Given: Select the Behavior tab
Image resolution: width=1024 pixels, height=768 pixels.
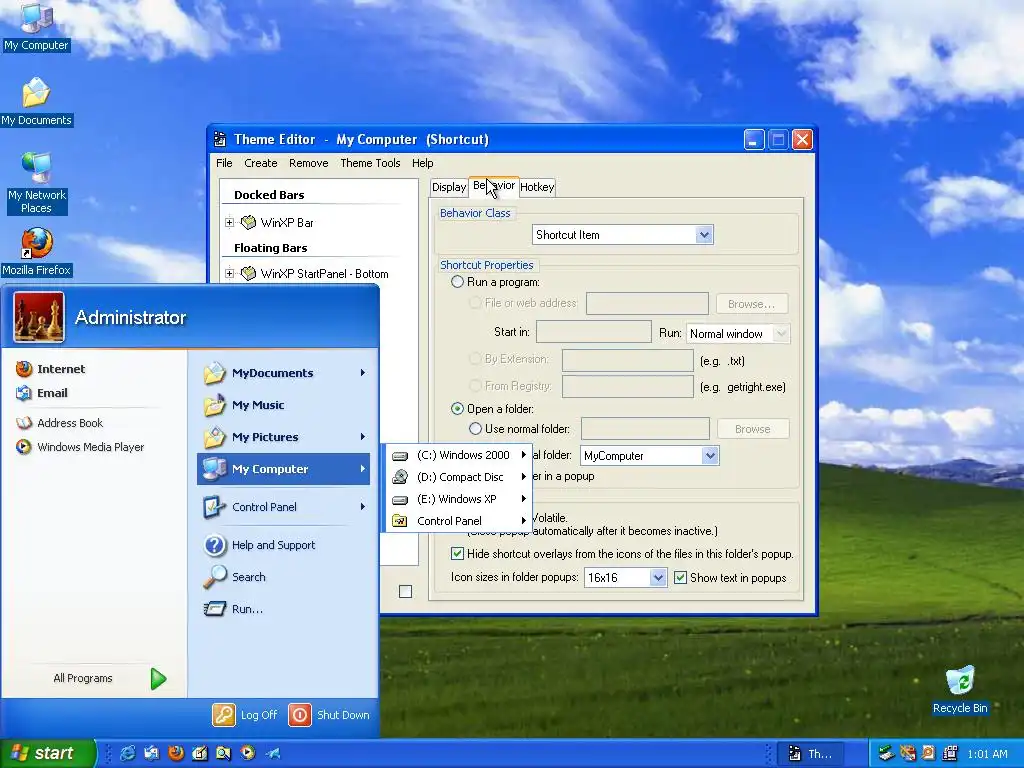Looking at the screenshot, I should (494, 186).
